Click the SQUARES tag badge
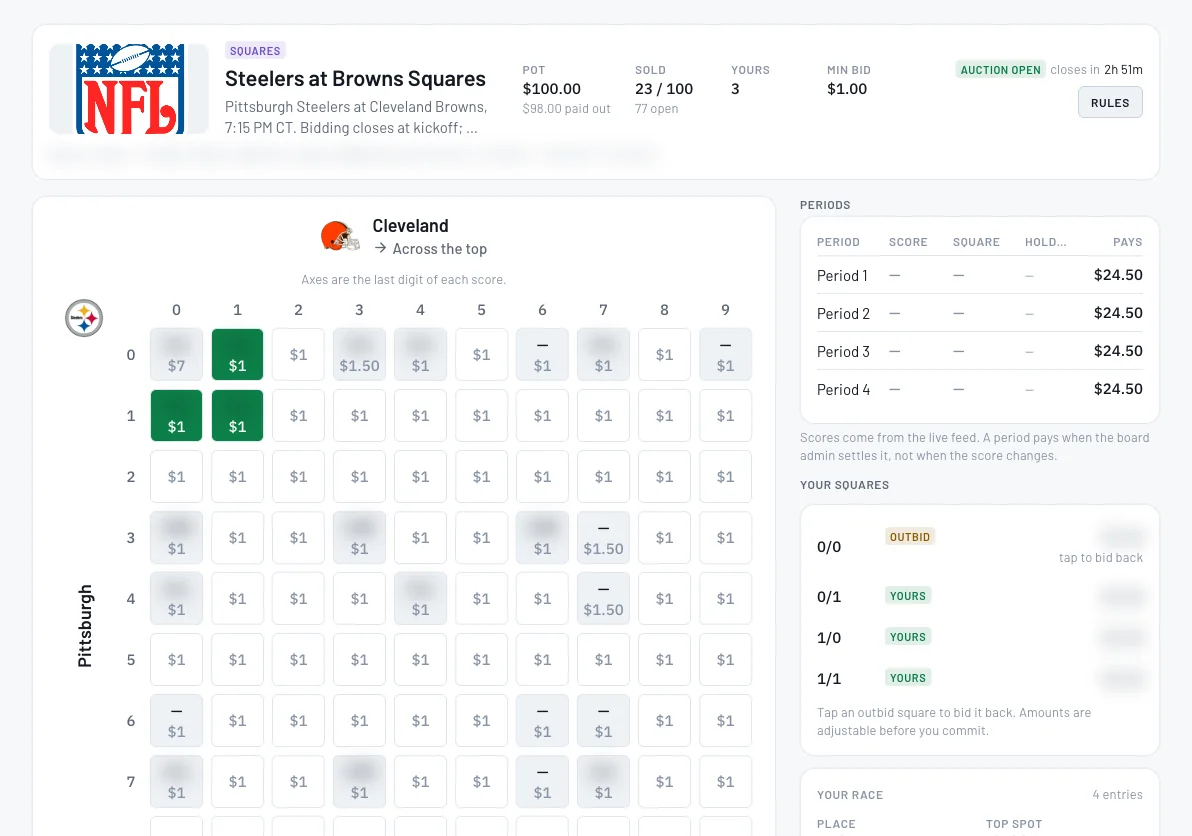1192x836 pixels. tap(255, 51)
